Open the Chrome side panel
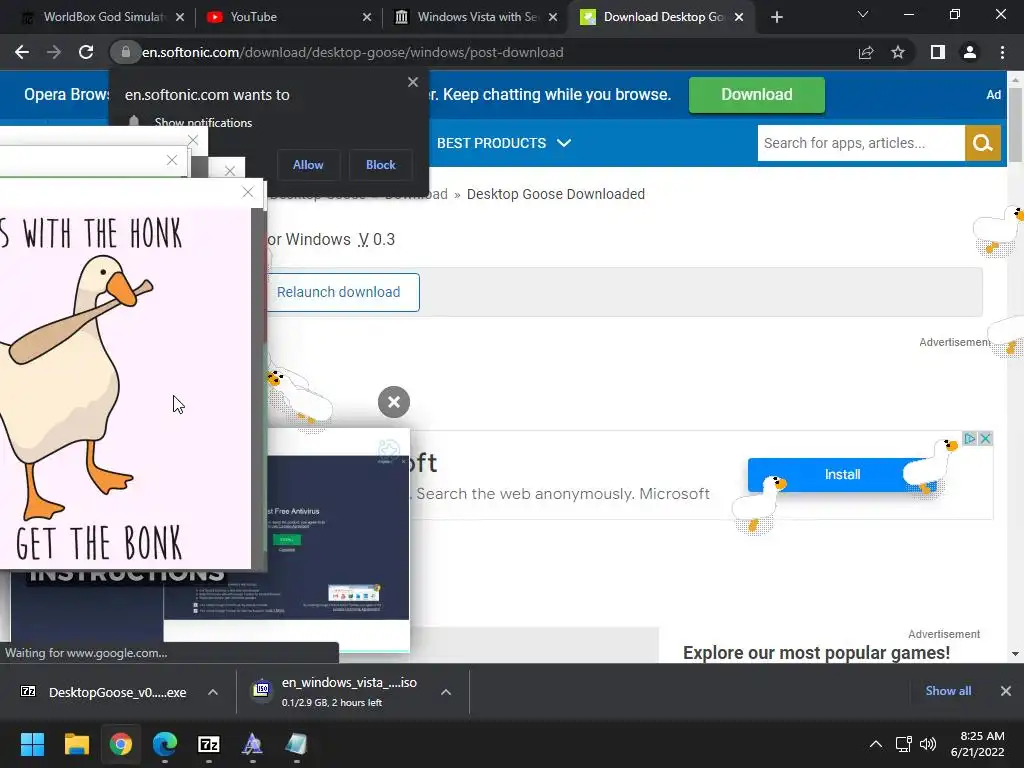The height and width of the screenshot is (768, 1024). click(938, 52)
